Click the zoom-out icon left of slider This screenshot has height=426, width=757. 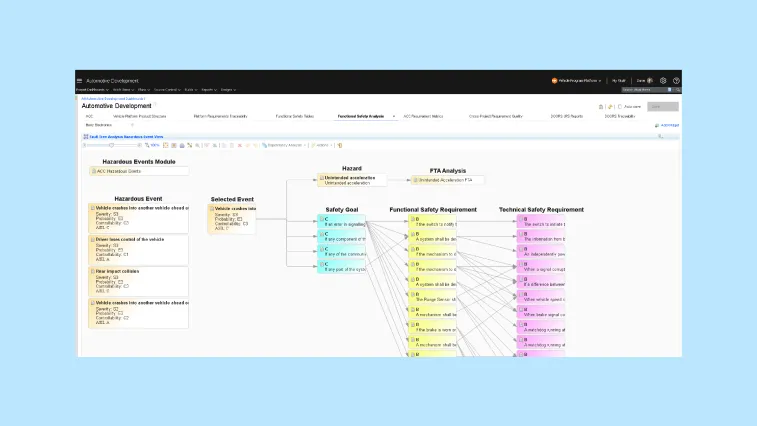tap(84, 145)
